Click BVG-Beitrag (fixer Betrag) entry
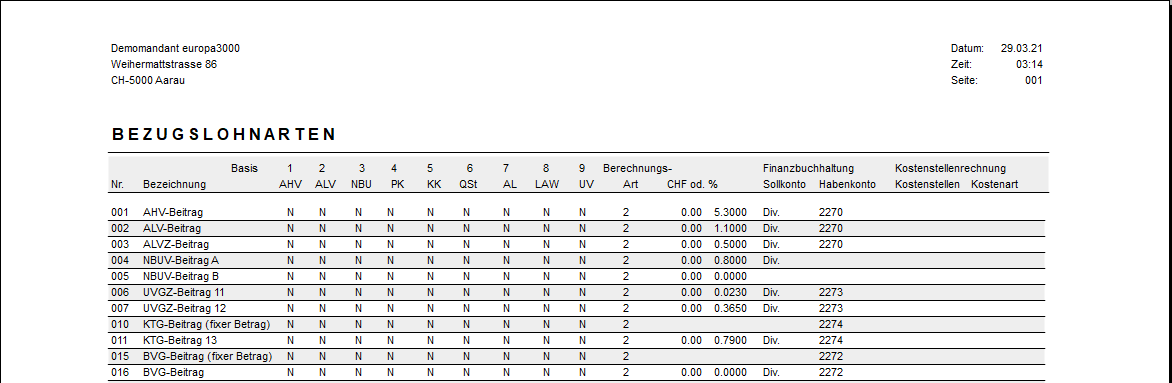Image resolution: width=1172 pixels, height=383 pixels. [x=207, y=356]
